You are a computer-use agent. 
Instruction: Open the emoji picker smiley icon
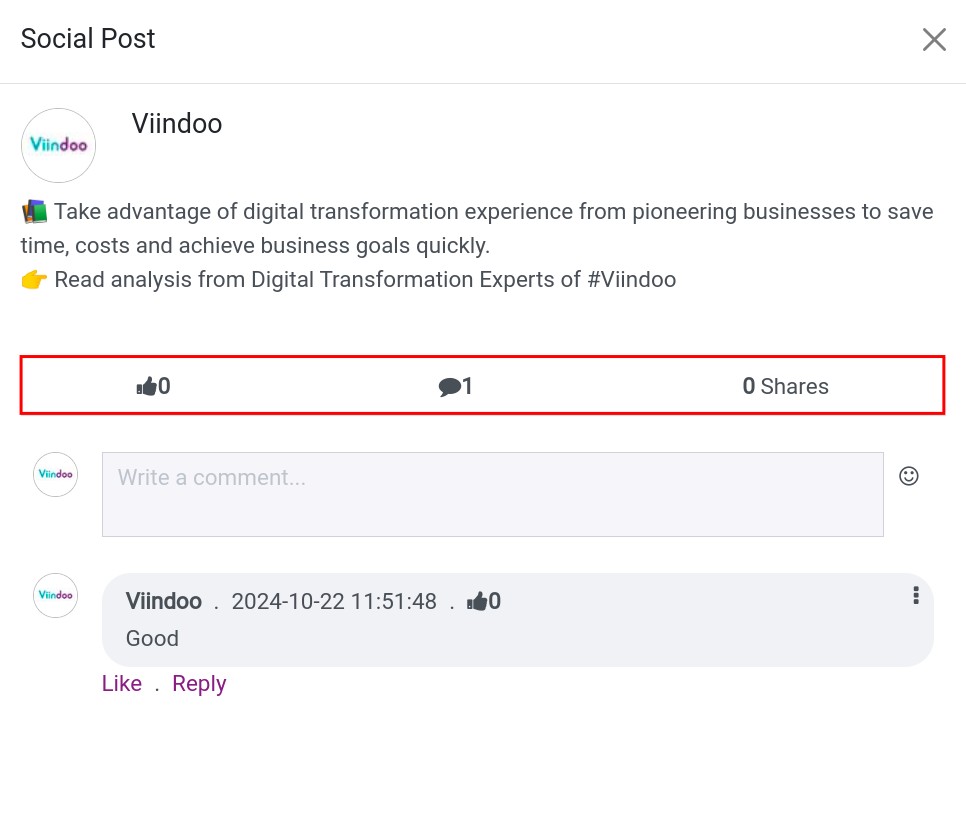pos(908,476)
